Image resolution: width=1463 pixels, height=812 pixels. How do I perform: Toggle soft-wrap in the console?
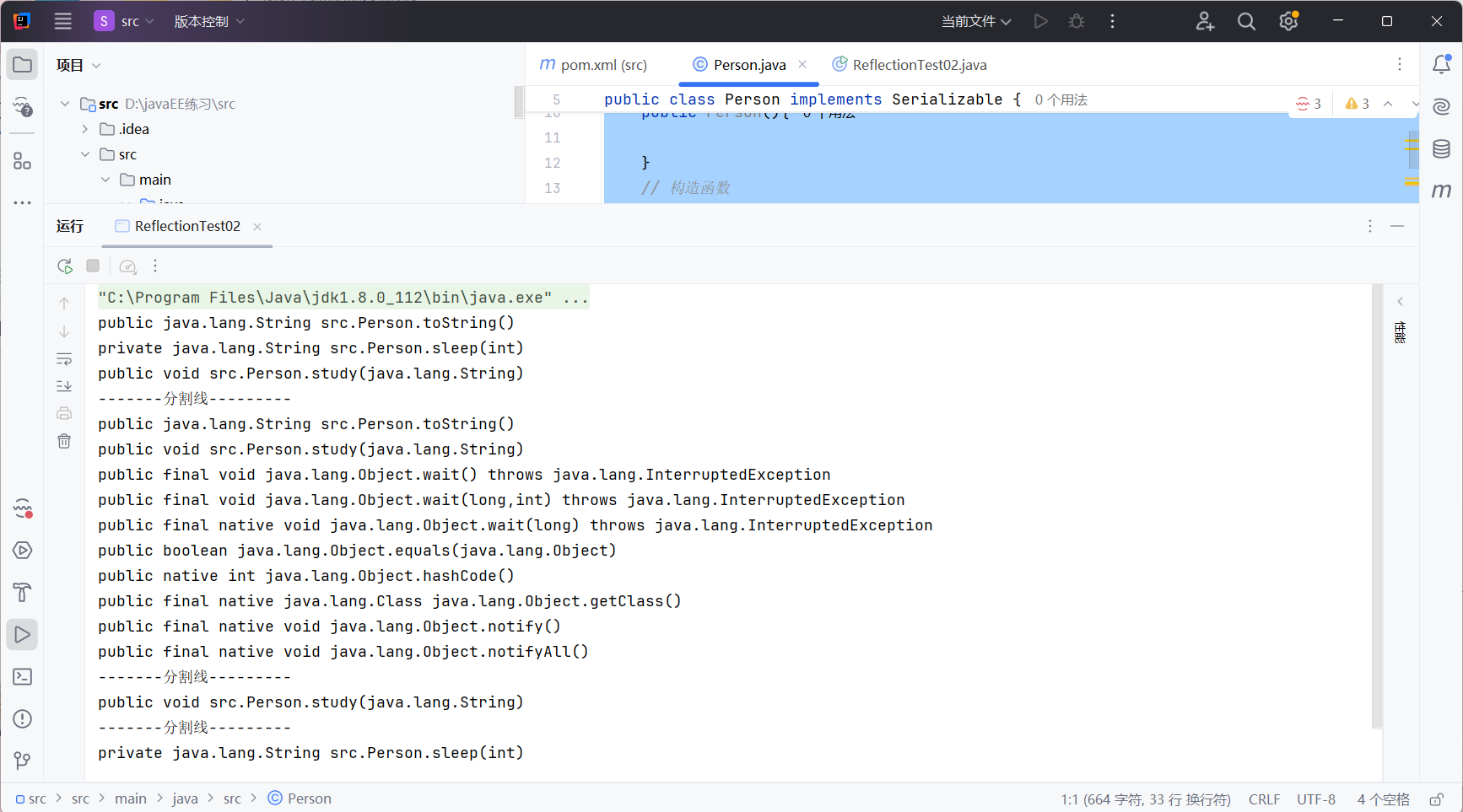pyautogui.click(x=64, y=359)
